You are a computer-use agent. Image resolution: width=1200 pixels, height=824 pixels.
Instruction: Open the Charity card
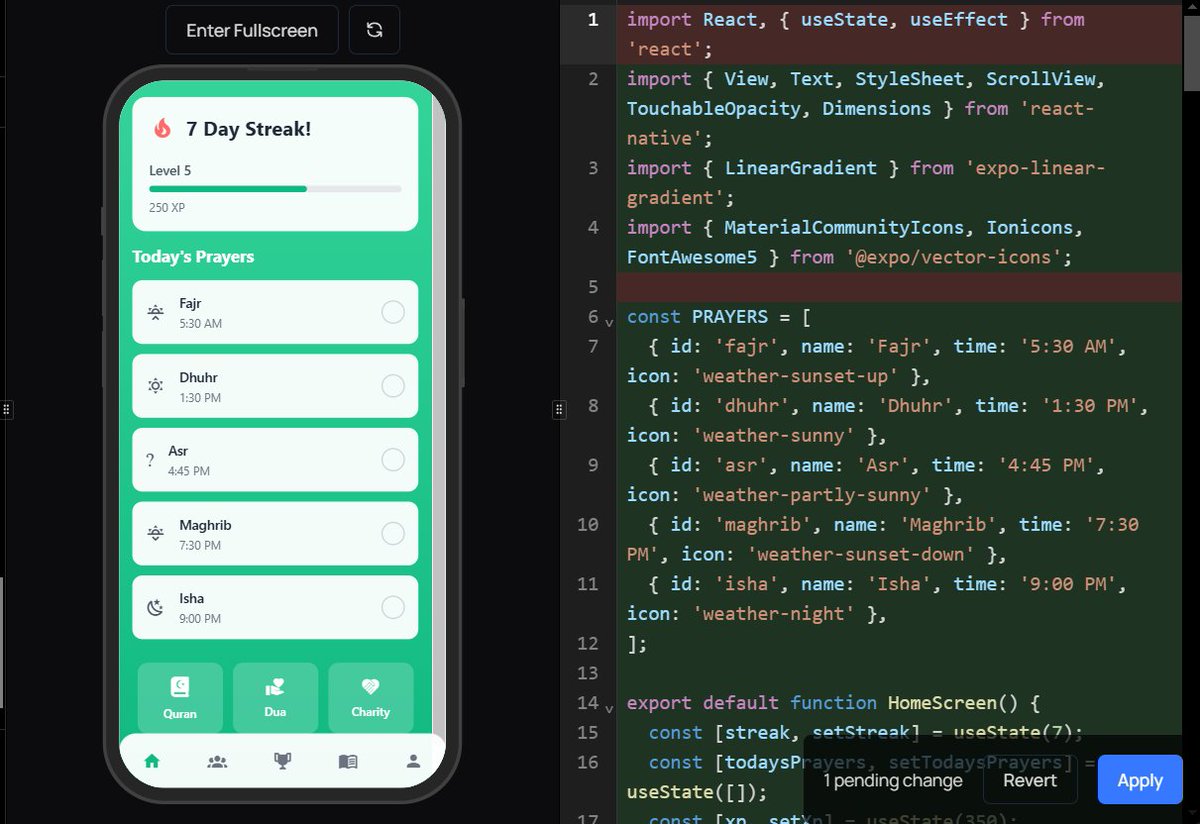(x=370, y=697)
